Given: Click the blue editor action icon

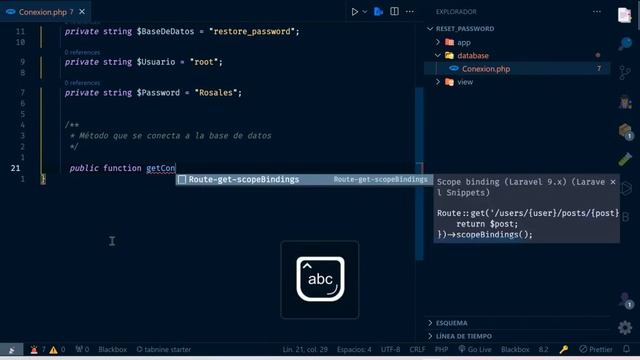Looking at the screenshot, I should pos(378,11).
